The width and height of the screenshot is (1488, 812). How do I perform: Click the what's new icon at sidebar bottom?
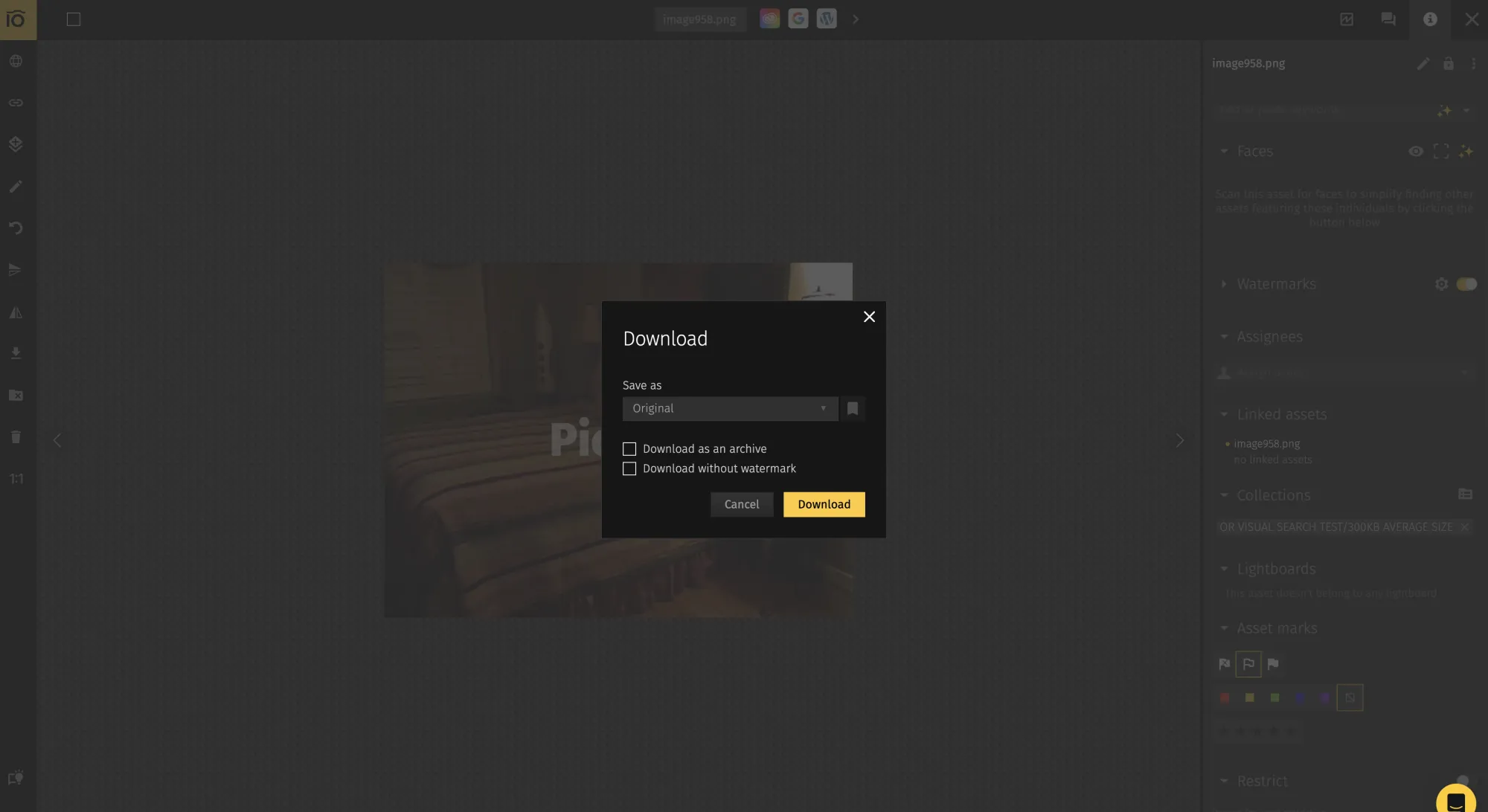tap(16, 778)
